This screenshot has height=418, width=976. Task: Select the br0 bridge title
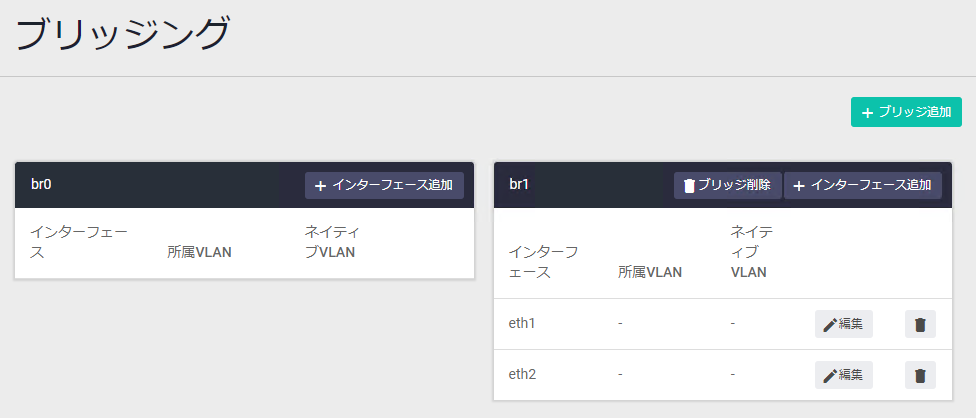click(x=41, y=185)
